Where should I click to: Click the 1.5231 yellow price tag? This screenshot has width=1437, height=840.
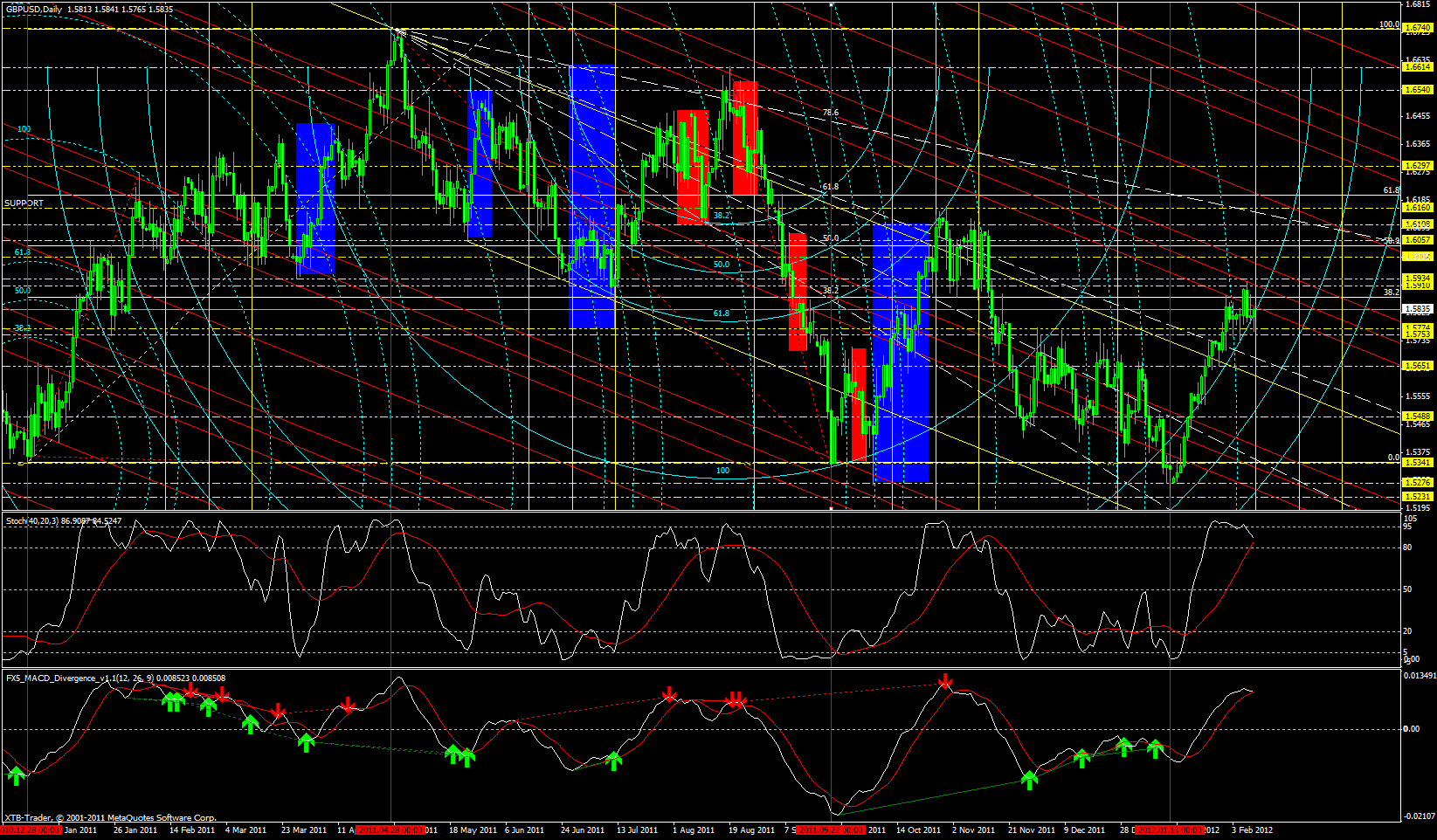1417,496
